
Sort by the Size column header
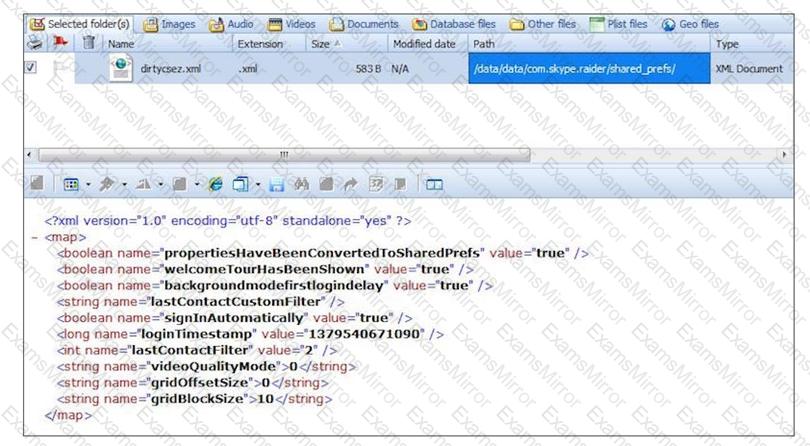345,44
